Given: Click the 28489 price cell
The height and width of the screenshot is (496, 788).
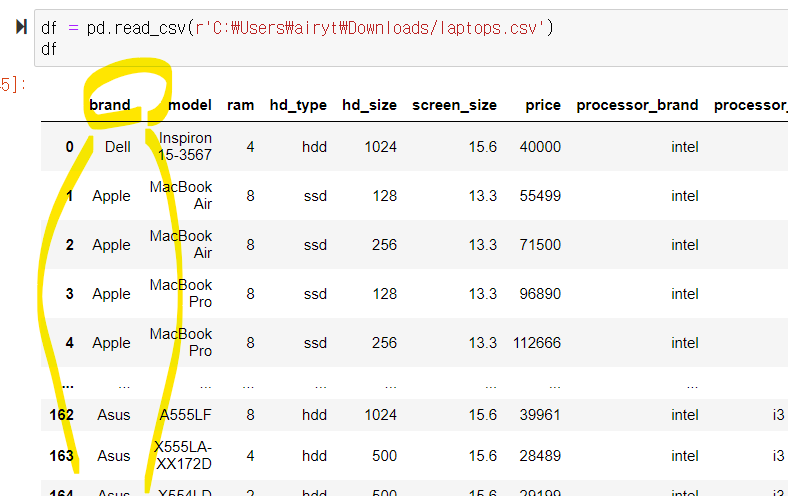Looking at the screenshot, I should [540, 456].
